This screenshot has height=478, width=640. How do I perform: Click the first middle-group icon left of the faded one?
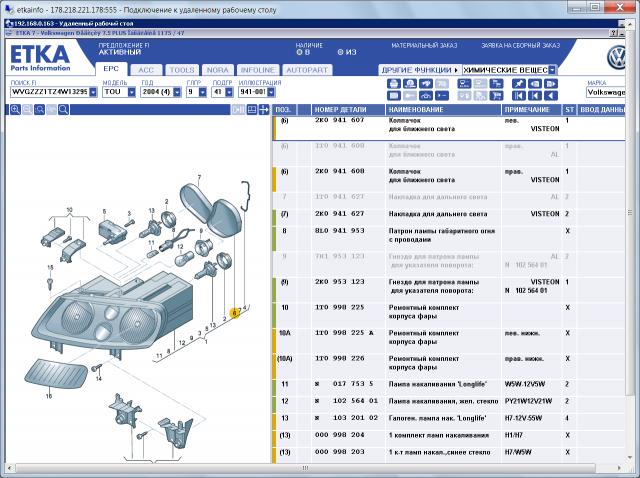464,84
